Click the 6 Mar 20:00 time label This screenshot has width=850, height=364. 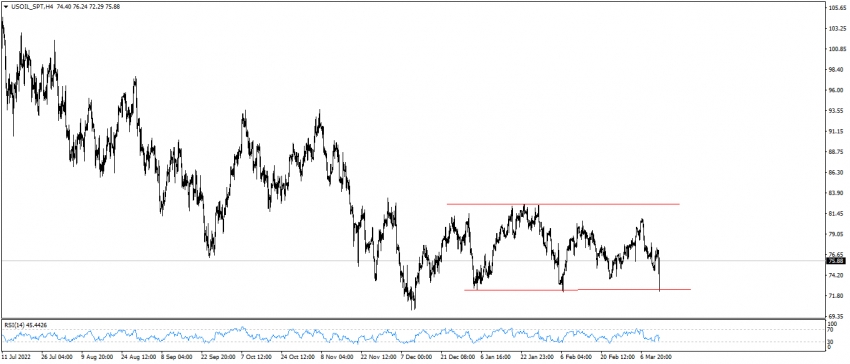[x=656, y=357]
